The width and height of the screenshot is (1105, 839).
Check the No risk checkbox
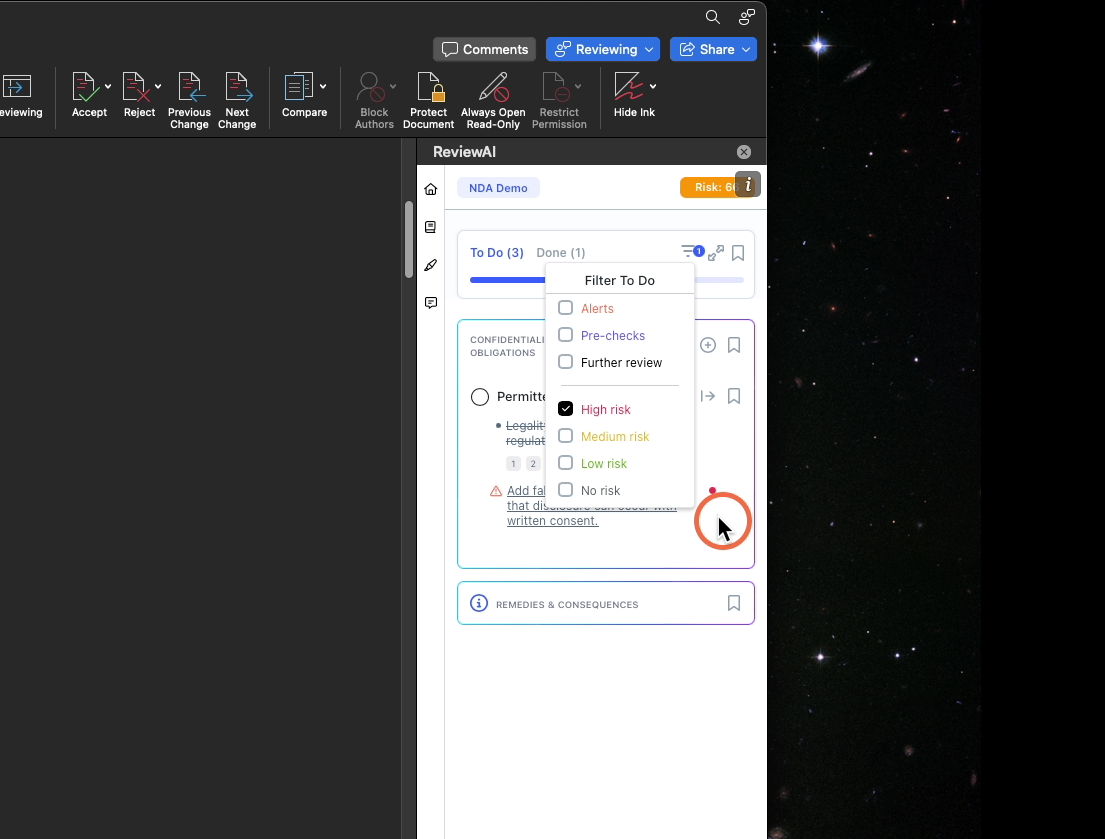(x=565, y=490)
